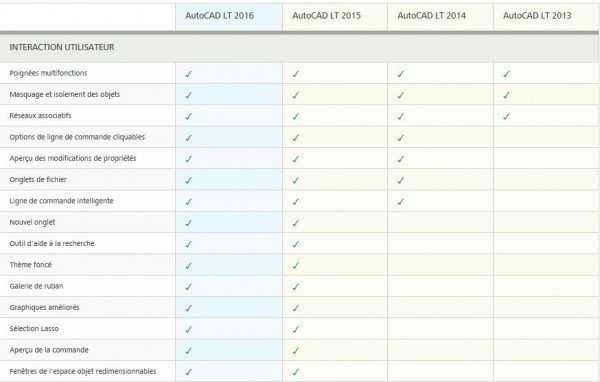
Task: Click the Thème foncé row label
Action: click(30, 265)
